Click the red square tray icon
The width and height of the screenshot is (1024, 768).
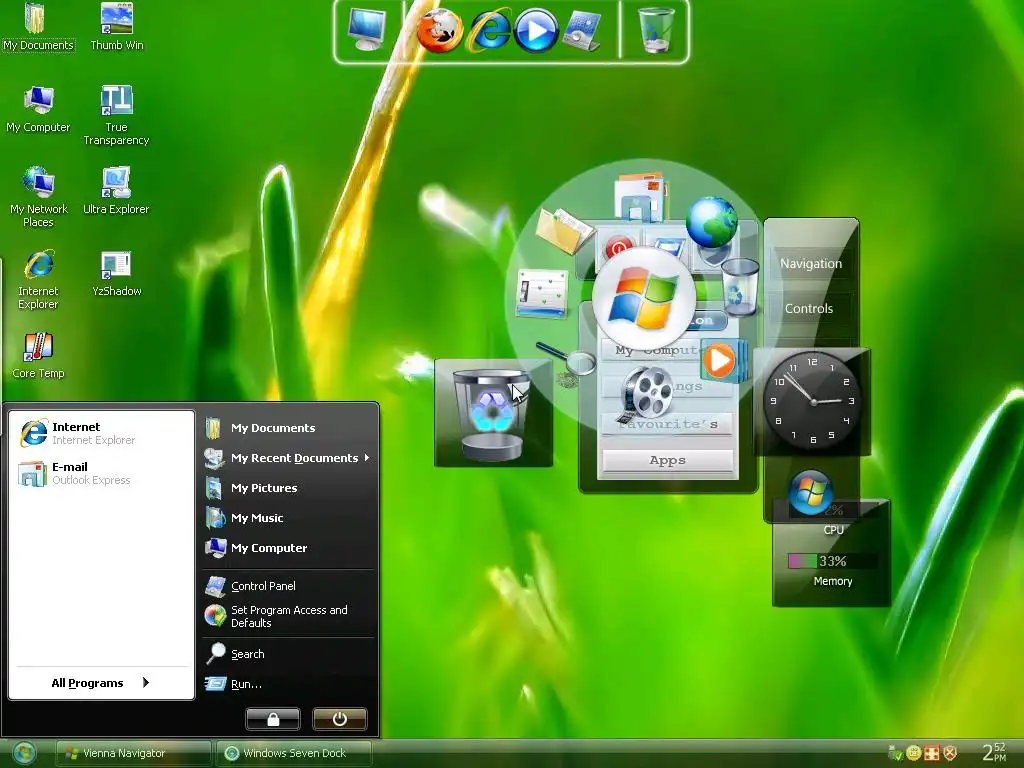[x=932, y=753]
